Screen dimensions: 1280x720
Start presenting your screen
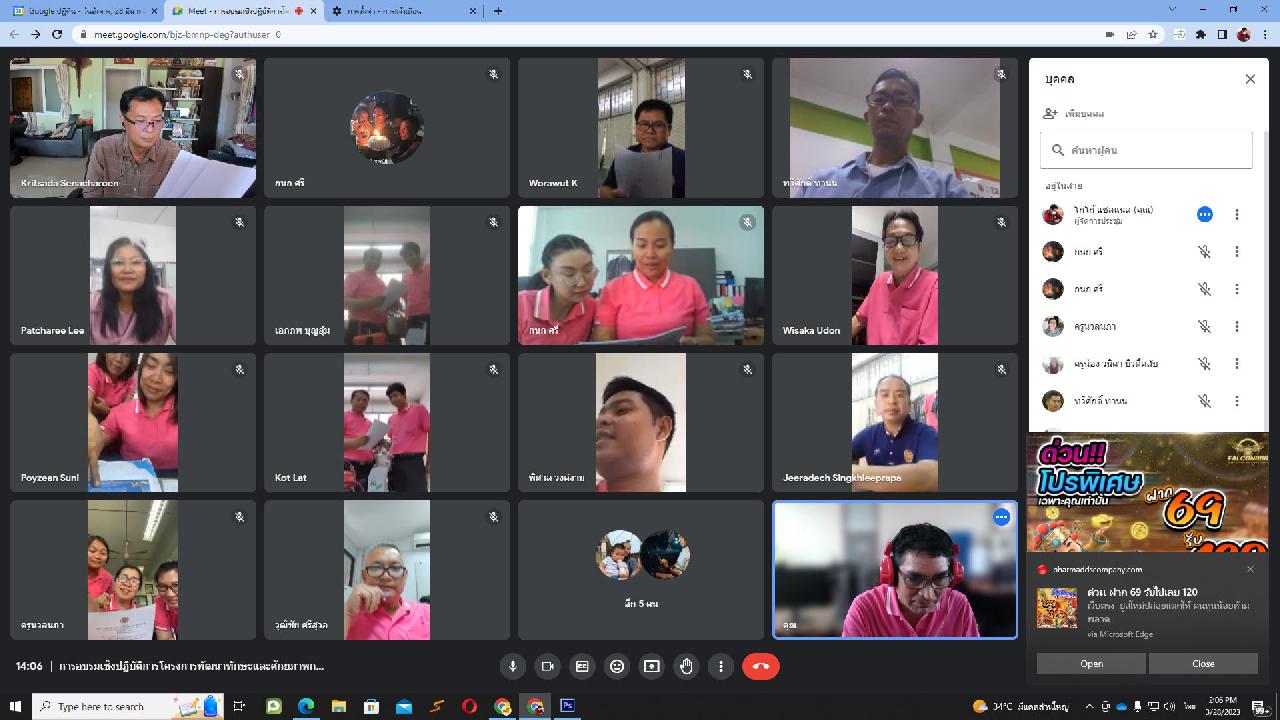(x=652, y=666)
